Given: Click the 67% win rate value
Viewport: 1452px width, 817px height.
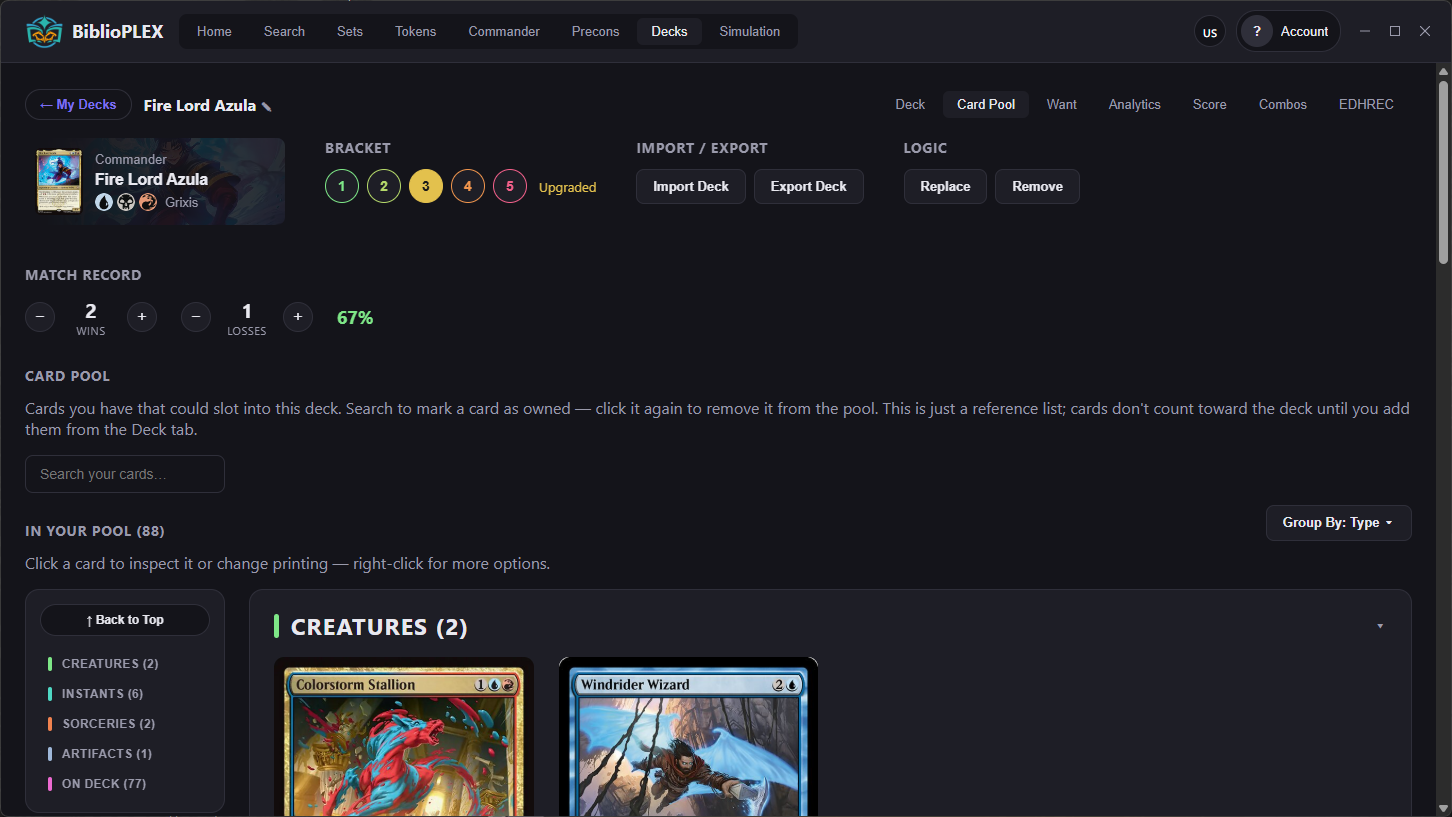Looking at the screenshot, I should [355, 318].
